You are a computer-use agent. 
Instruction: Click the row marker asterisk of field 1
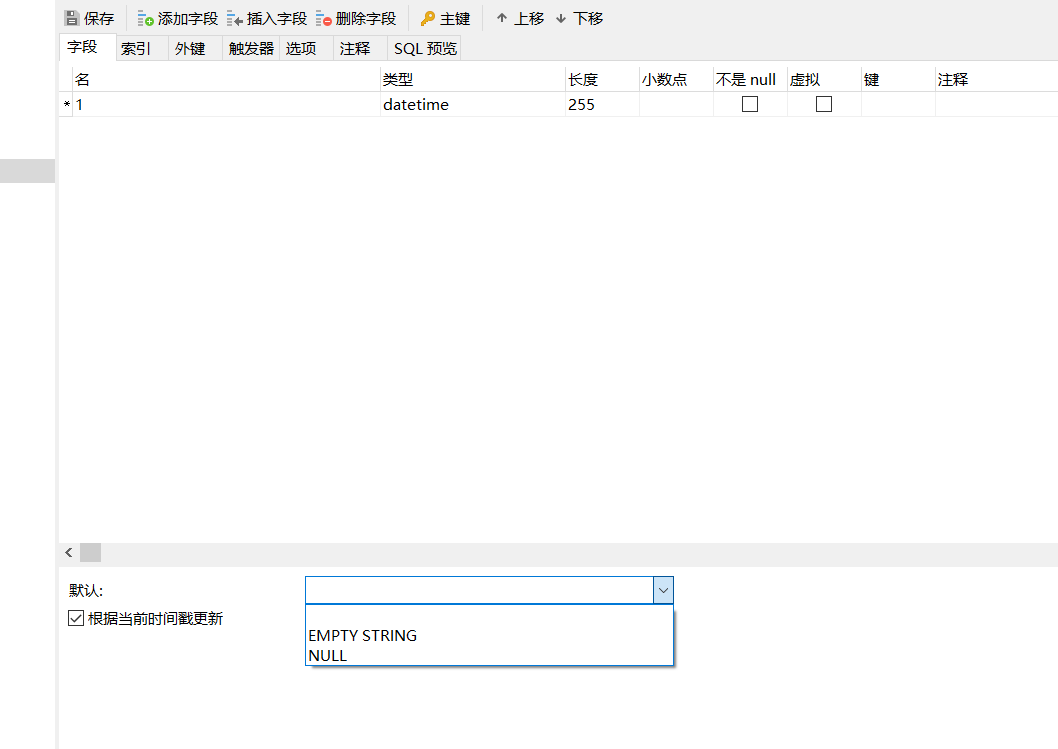[66, 105]
